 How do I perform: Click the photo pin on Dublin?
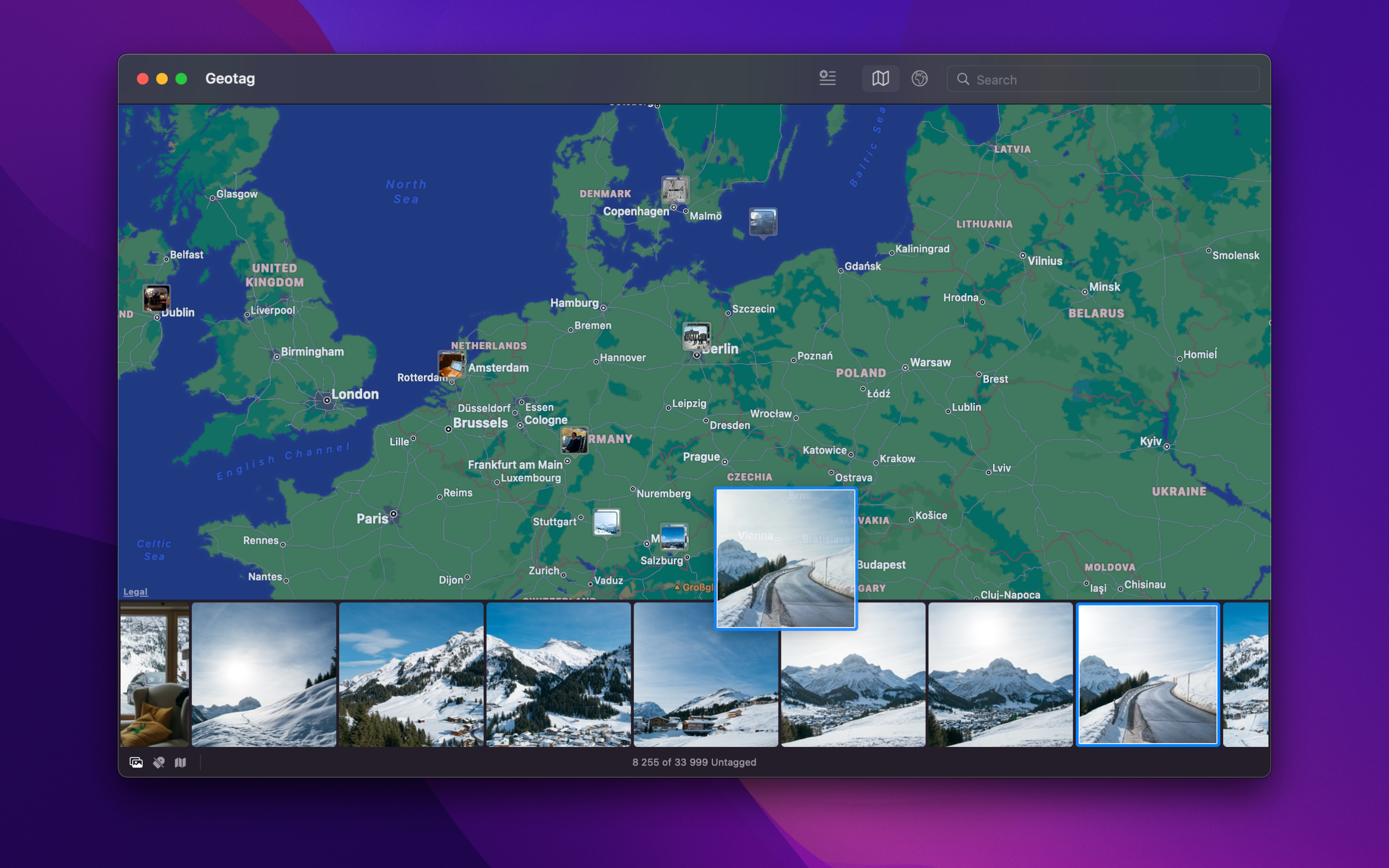156,298
